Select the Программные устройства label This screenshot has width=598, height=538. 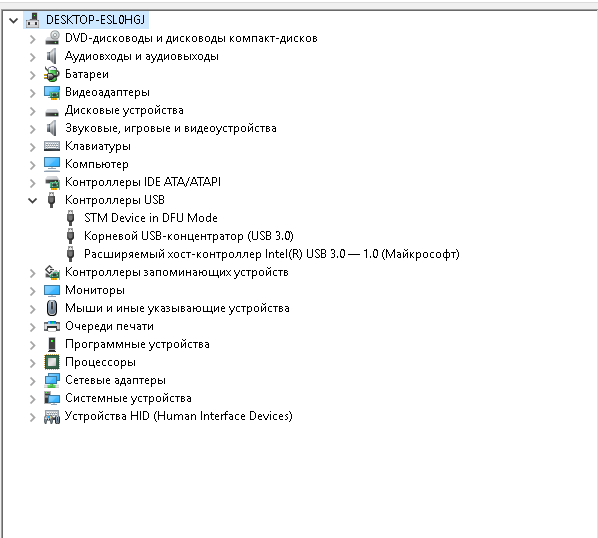tap(137, 344)
